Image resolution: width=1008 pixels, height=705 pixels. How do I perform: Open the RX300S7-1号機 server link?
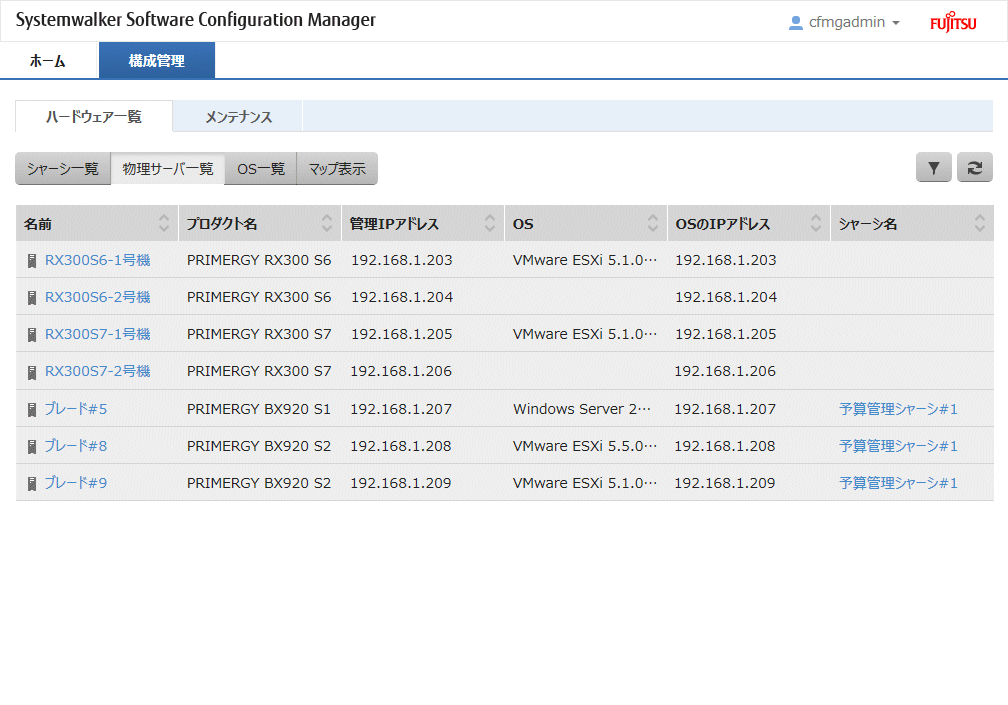[98, 334]
